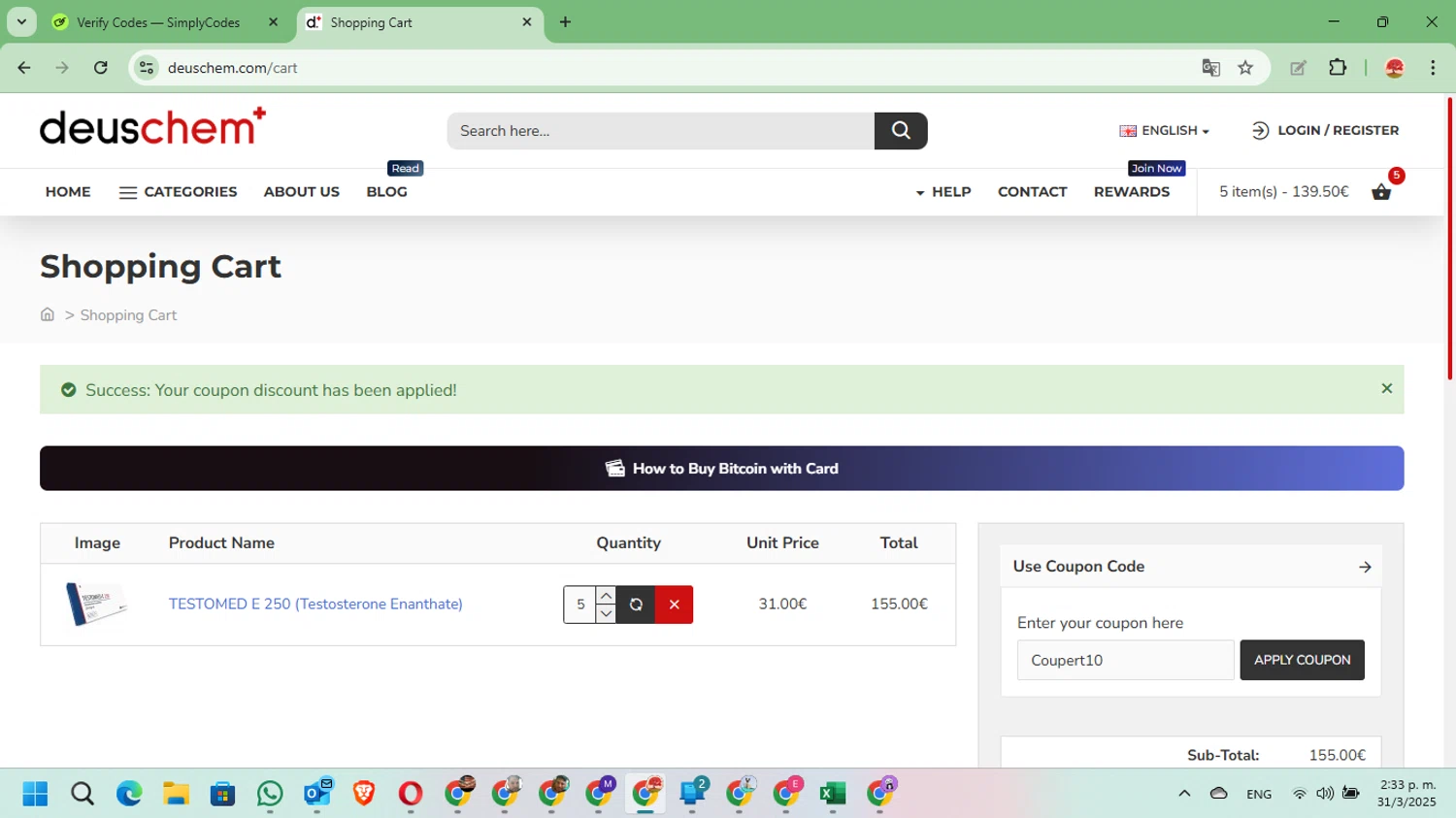The image size is (1456, 818).
Task: Close the Shopping Cart tab
Action: point(527,22)
